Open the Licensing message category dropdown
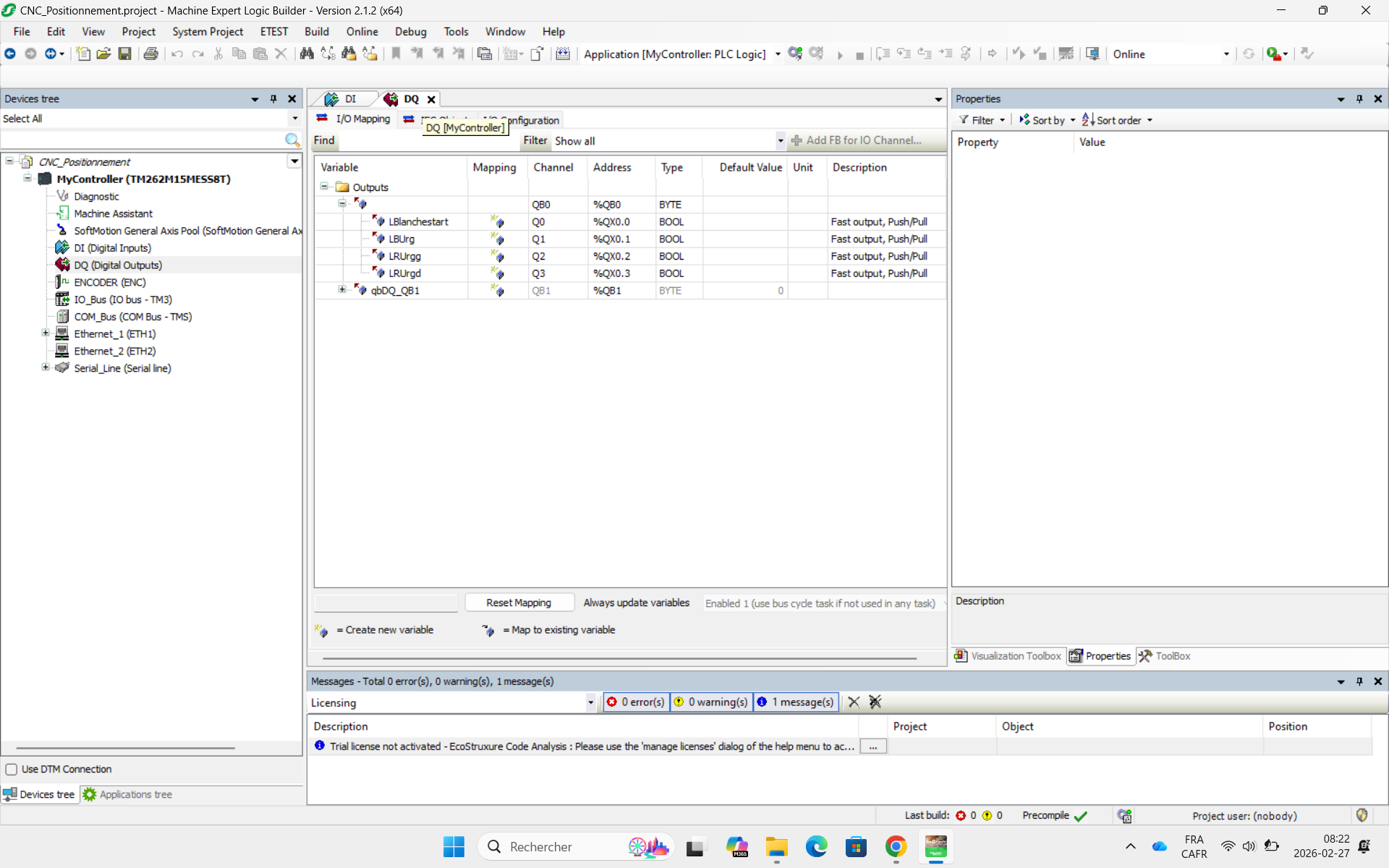 coord(590,702)
